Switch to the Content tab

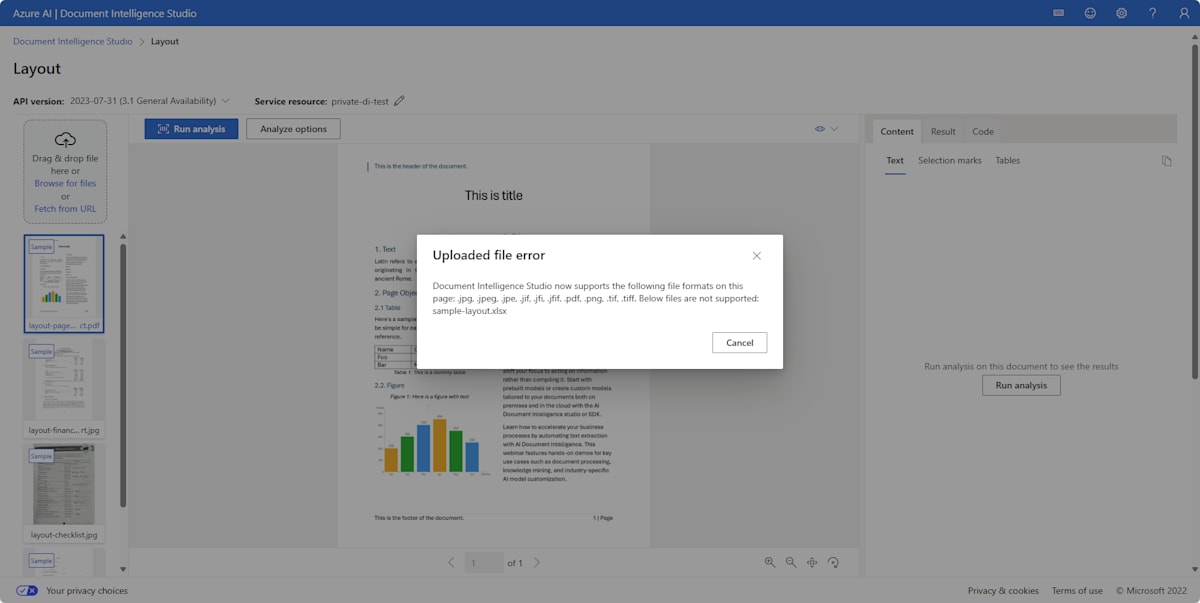coord(897,131)
